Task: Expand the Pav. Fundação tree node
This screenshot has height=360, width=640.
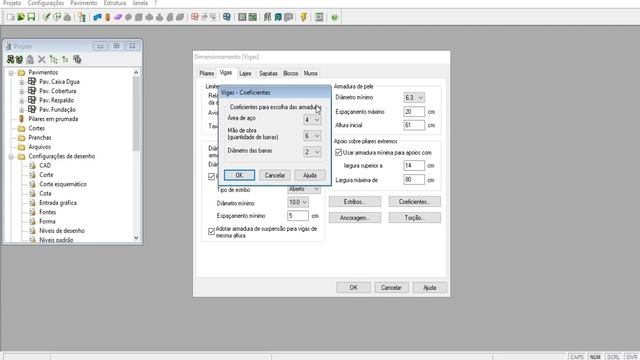Action: (22, 110)
